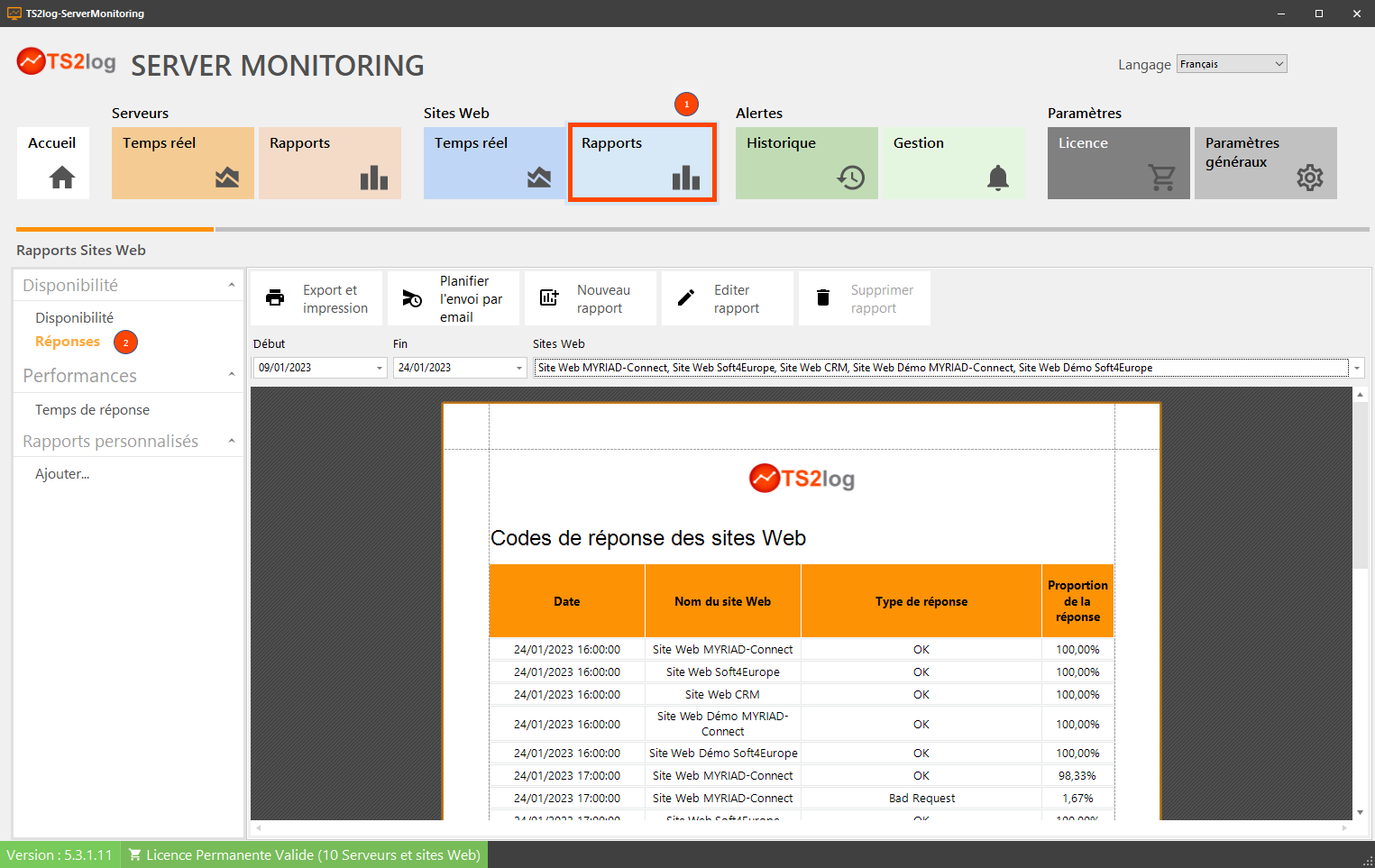
Task: Click Proportion de la réponse header
Action: tap(1077, 601)
